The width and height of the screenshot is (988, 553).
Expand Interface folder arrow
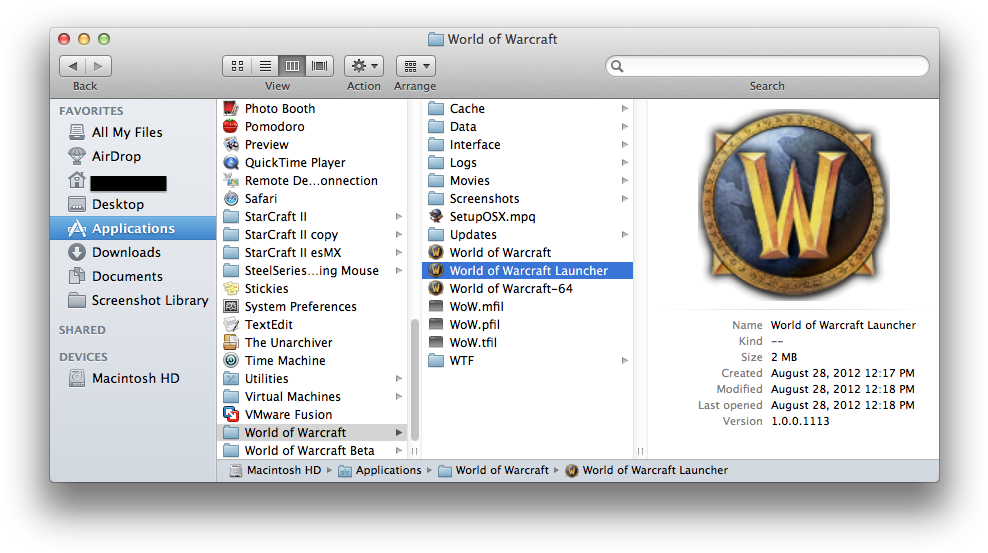point(624,144)
